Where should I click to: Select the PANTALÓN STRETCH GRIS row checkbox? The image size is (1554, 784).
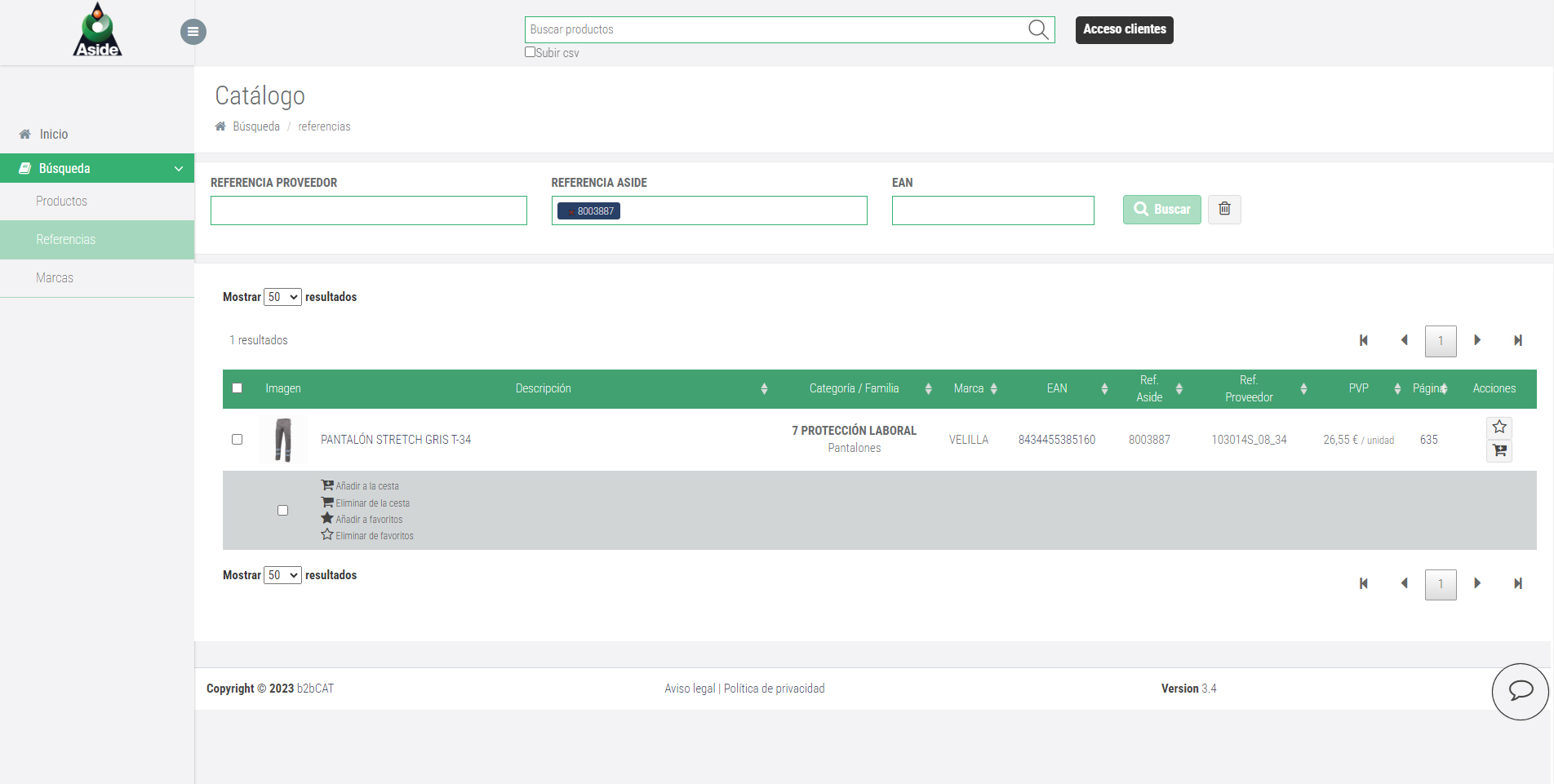point(238,440)
